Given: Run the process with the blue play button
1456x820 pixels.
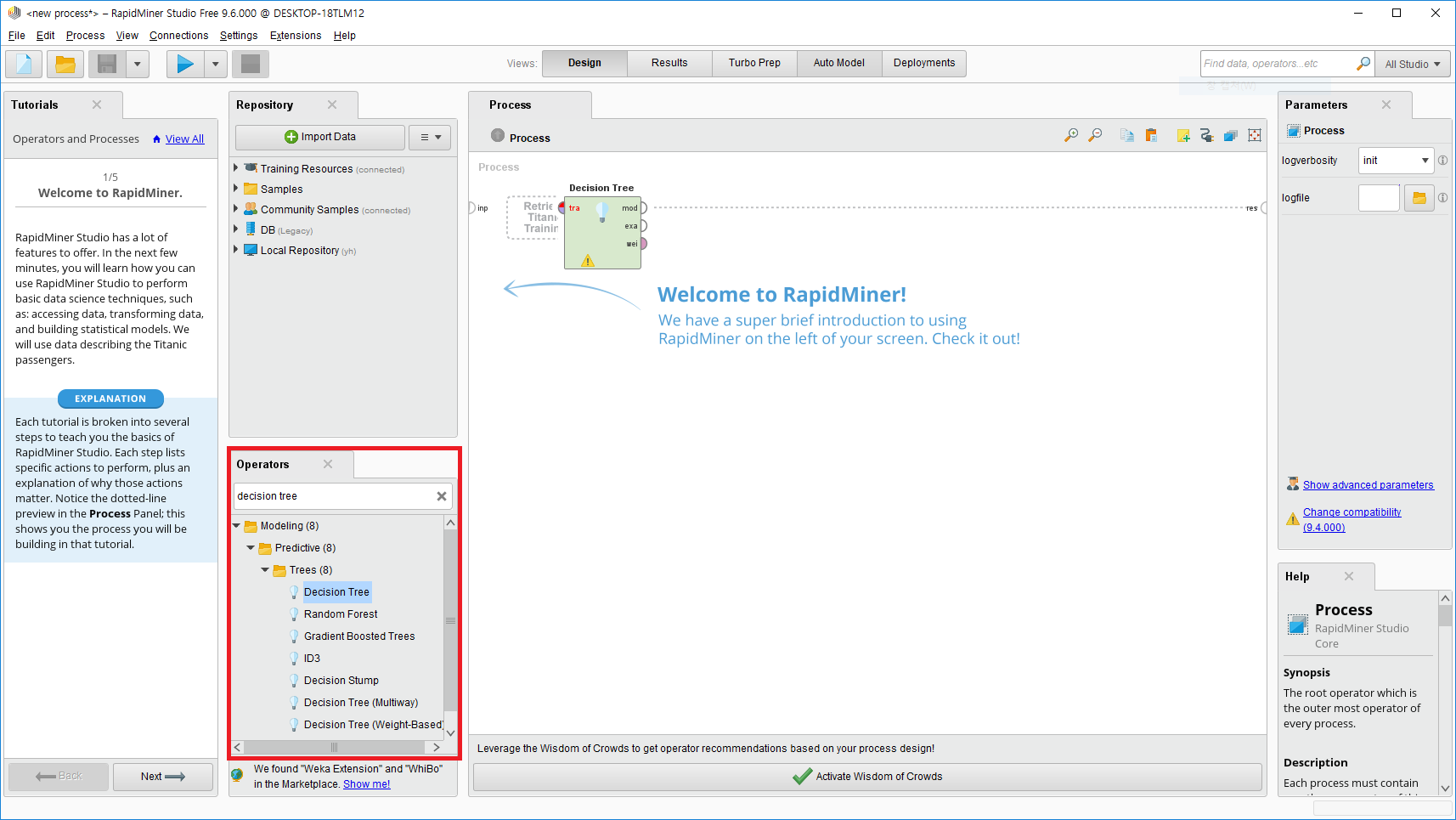Looking at the screenshot, I should tap(185, 64).
